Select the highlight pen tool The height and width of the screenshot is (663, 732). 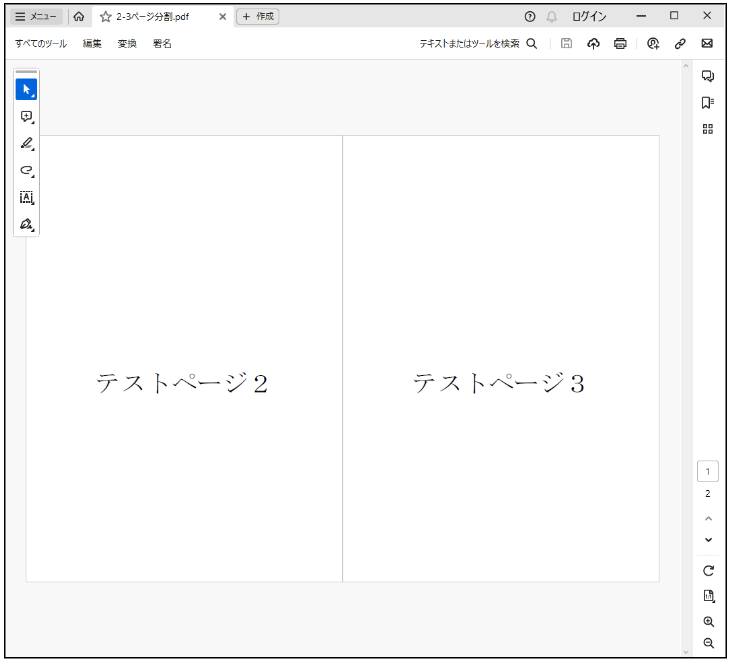point(27,143)
